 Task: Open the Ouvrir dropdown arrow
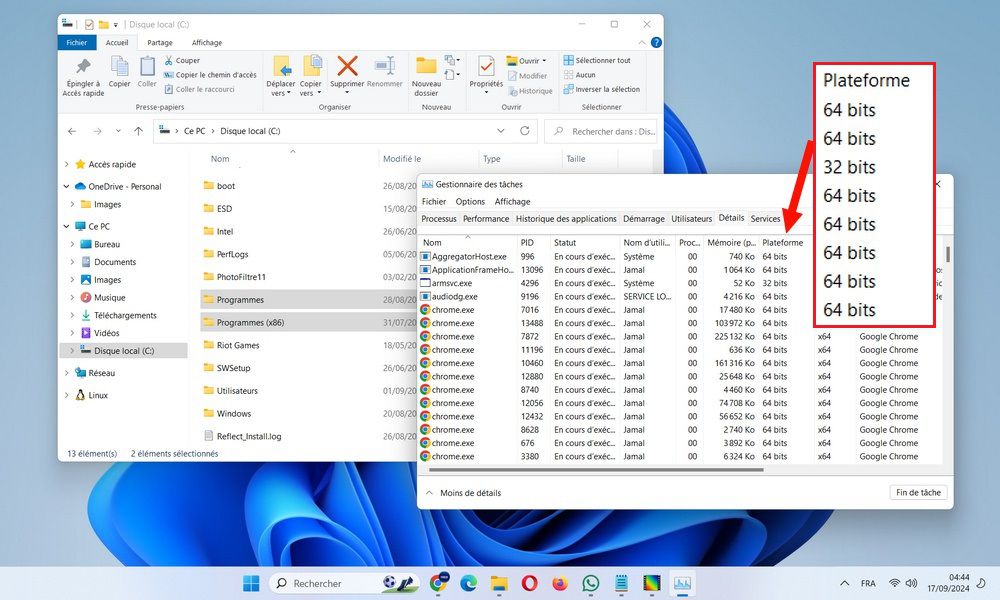546,58
